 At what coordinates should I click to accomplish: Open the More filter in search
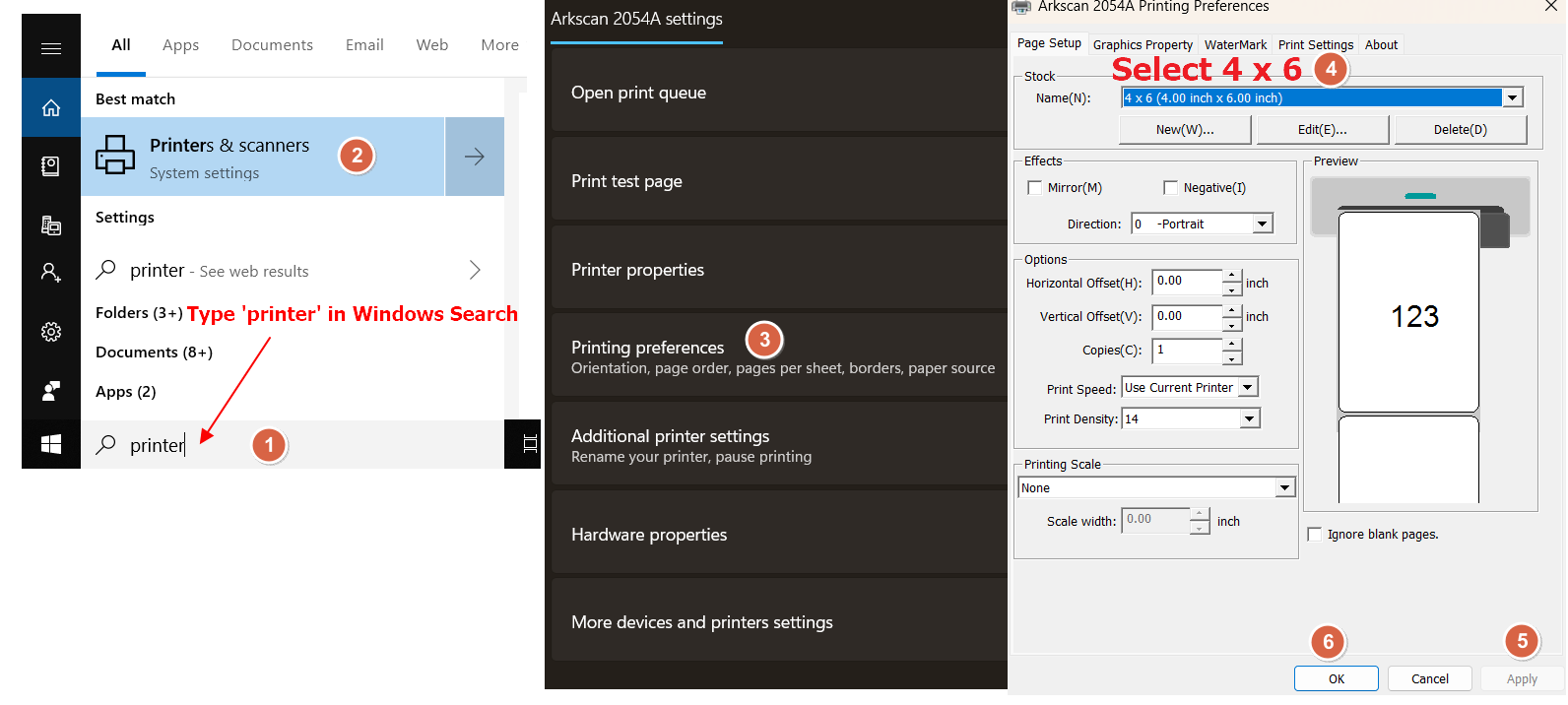[x=499, y=44]
